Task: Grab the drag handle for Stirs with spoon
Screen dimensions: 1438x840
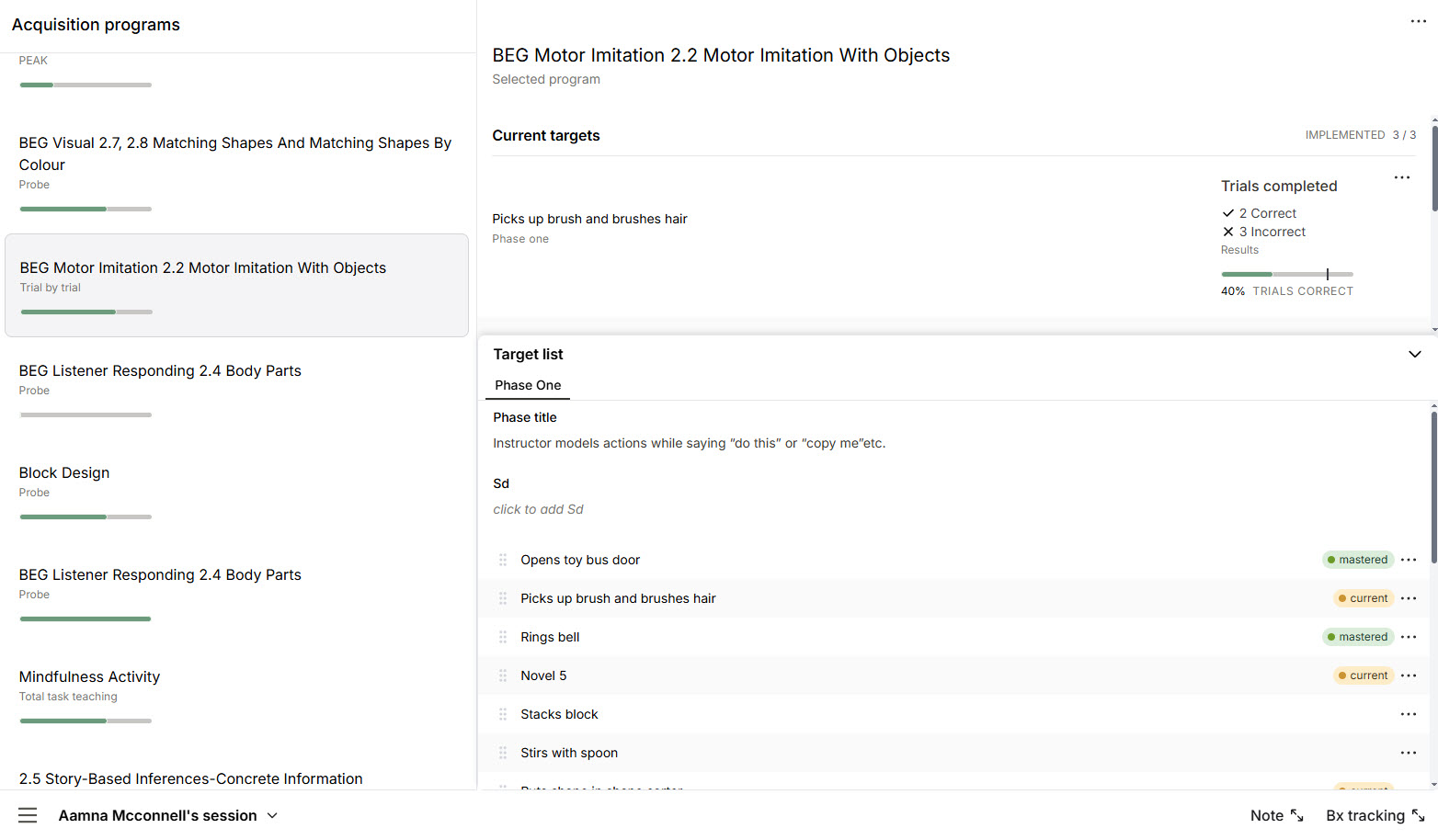Action: 503,753
